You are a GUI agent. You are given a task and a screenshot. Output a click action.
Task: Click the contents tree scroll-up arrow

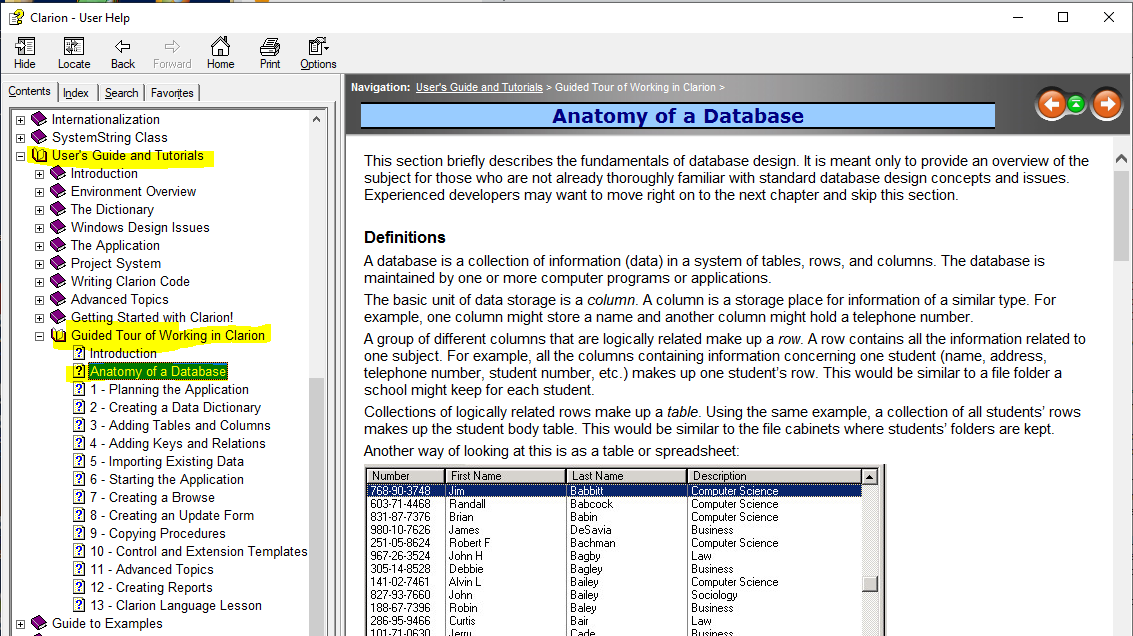pos(316,119)
